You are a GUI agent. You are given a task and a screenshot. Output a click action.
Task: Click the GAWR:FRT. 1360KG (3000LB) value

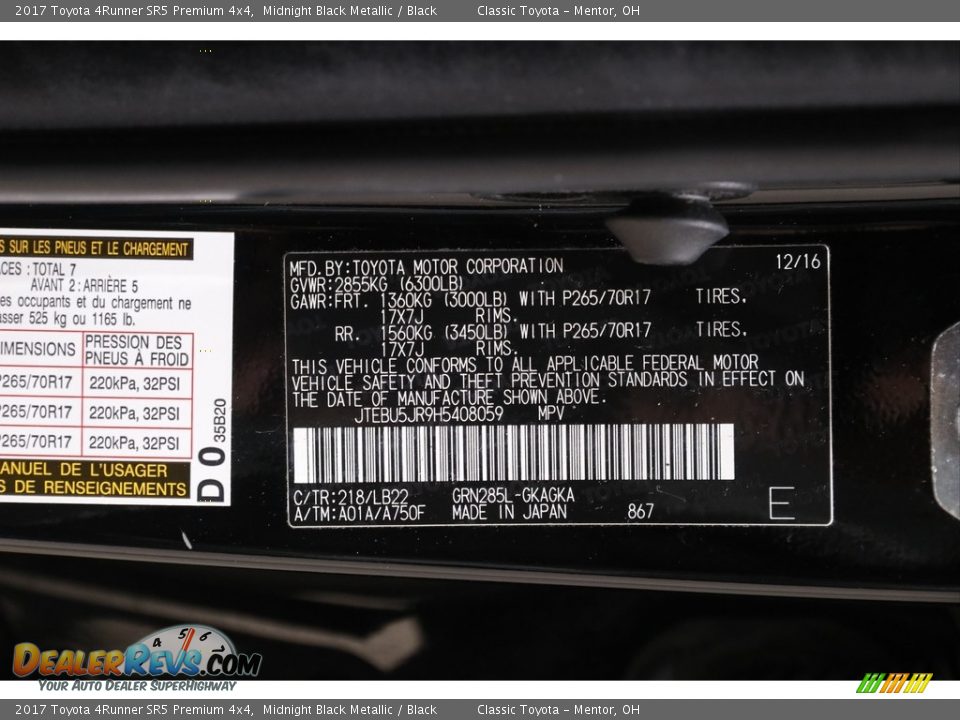click(399, 301)
